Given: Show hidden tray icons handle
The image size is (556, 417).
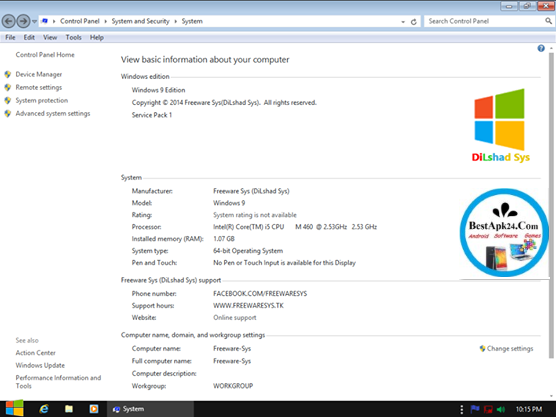Looking at the screenshot, I should point(461,409).
